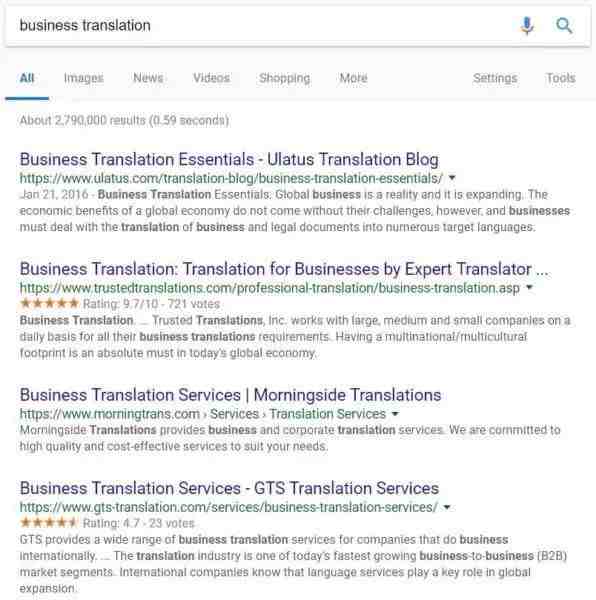The image size is (596, 600).
Task: Open the search Tools options
Action: (560, 78)
